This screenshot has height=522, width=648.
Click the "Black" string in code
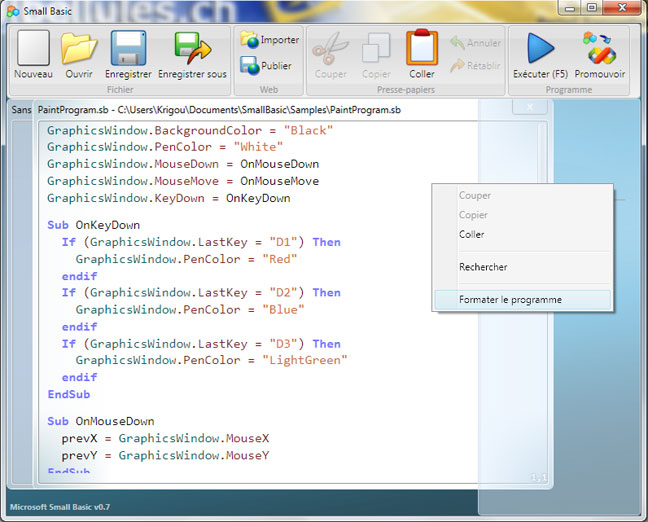308,131
